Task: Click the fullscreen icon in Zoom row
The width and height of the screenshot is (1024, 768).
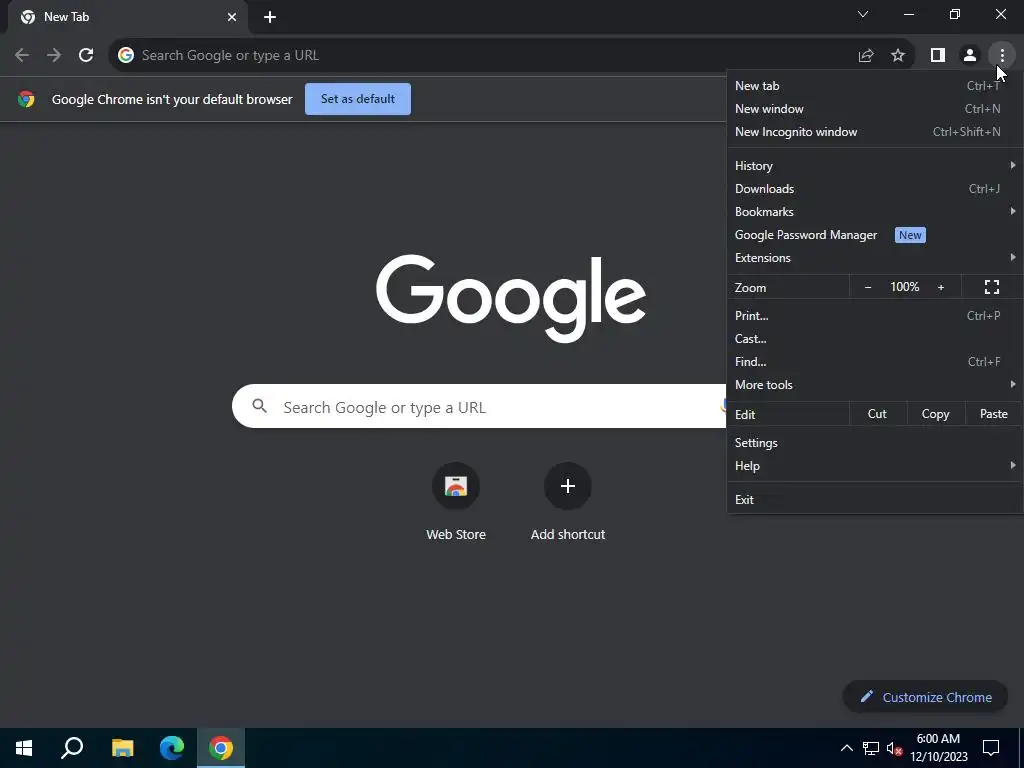Action: pos(992,287)
